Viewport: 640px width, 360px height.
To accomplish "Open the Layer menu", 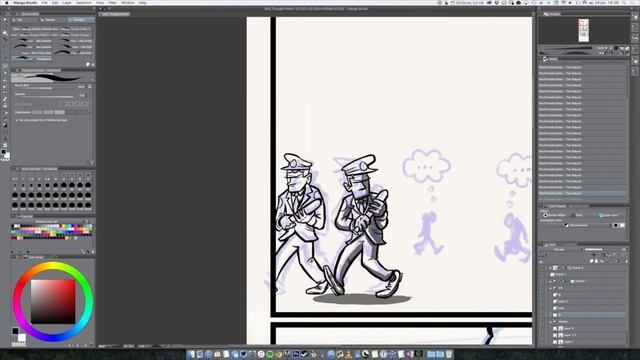I will (67, 3).
